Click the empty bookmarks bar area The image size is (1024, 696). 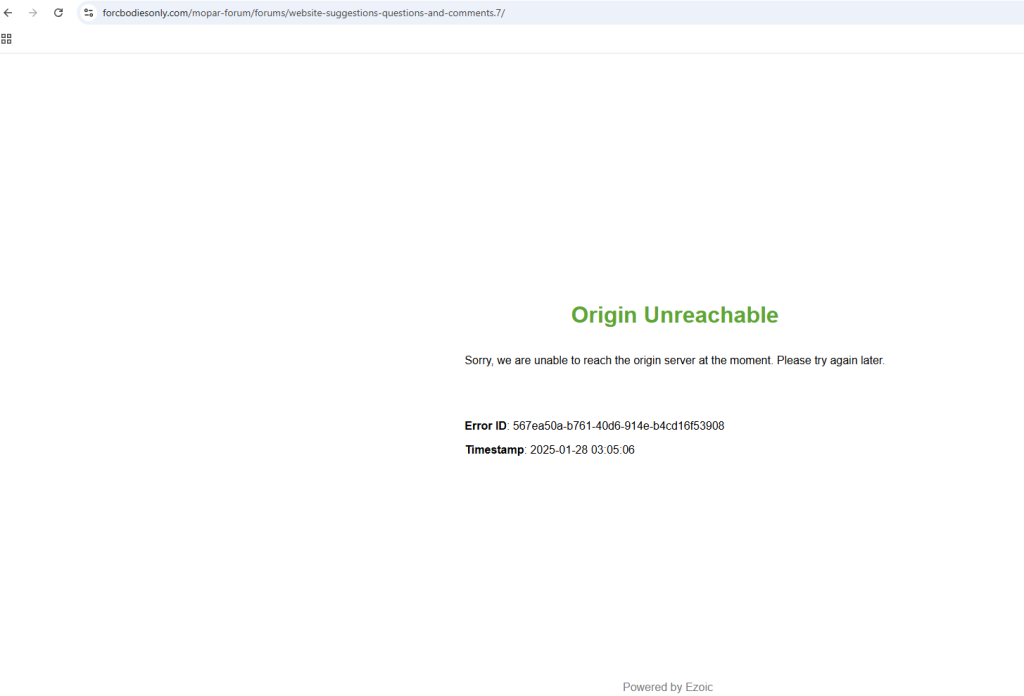500,39
